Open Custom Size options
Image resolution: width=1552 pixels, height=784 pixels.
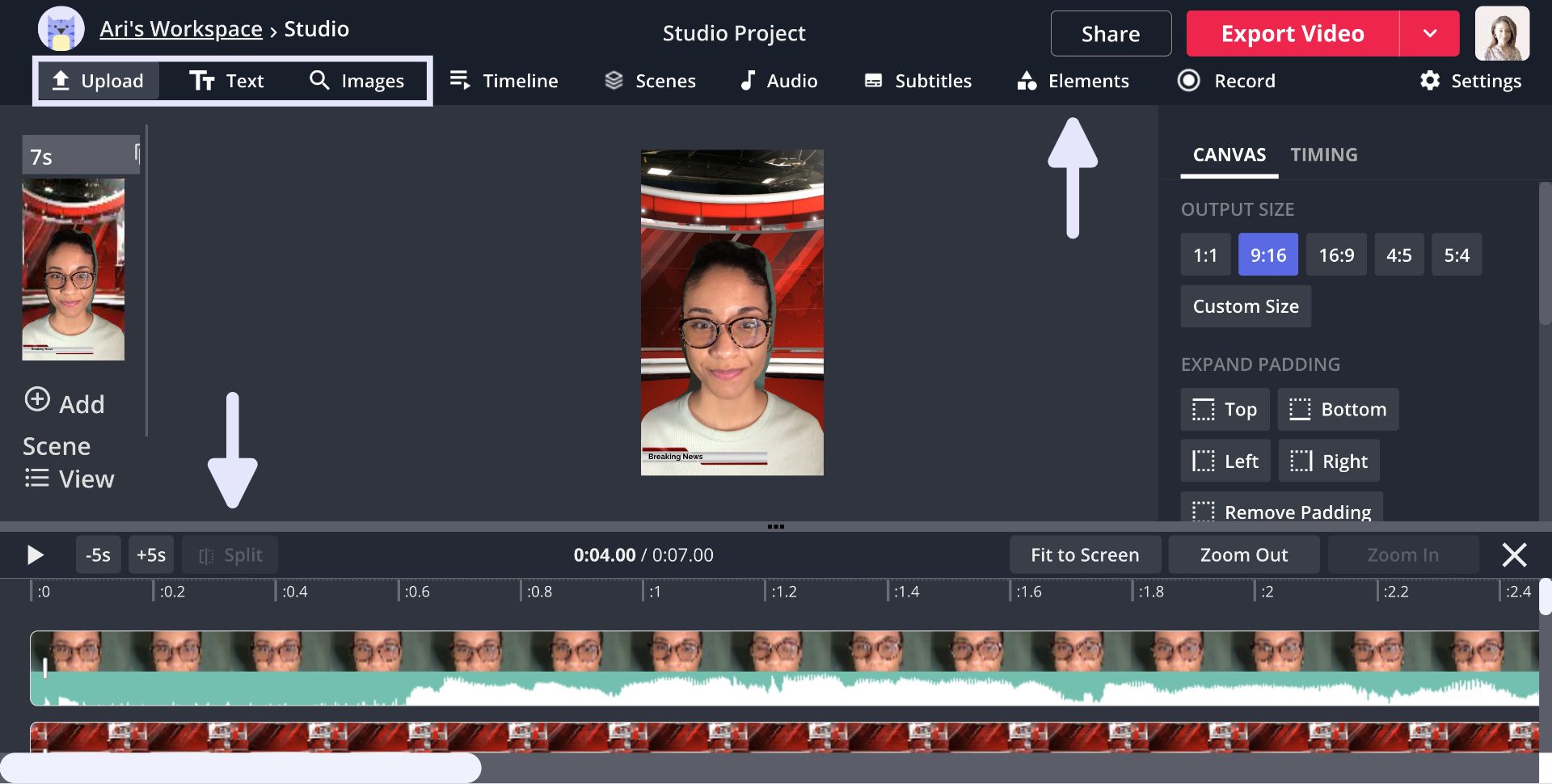point(1245,306)
